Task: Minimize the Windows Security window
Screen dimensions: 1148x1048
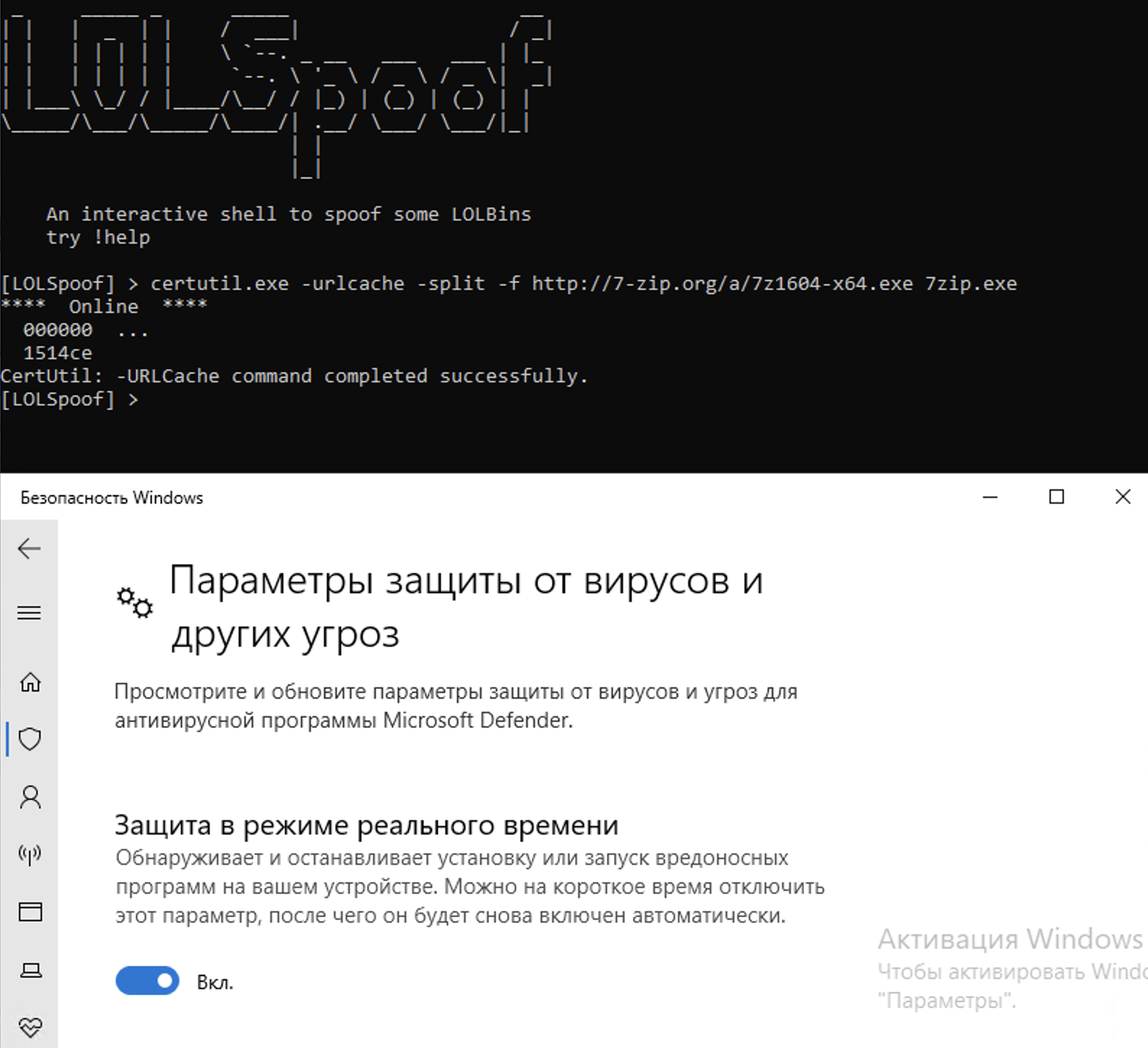Action: 990,497
